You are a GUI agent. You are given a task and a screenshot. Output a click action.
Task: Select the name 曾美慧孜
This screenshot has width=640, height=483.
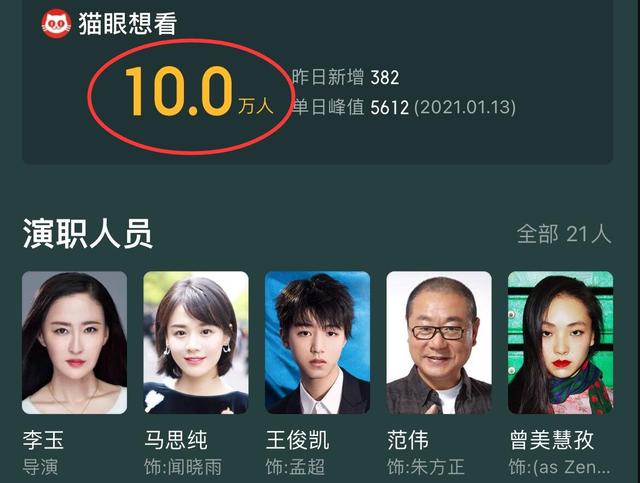point(551,440)
